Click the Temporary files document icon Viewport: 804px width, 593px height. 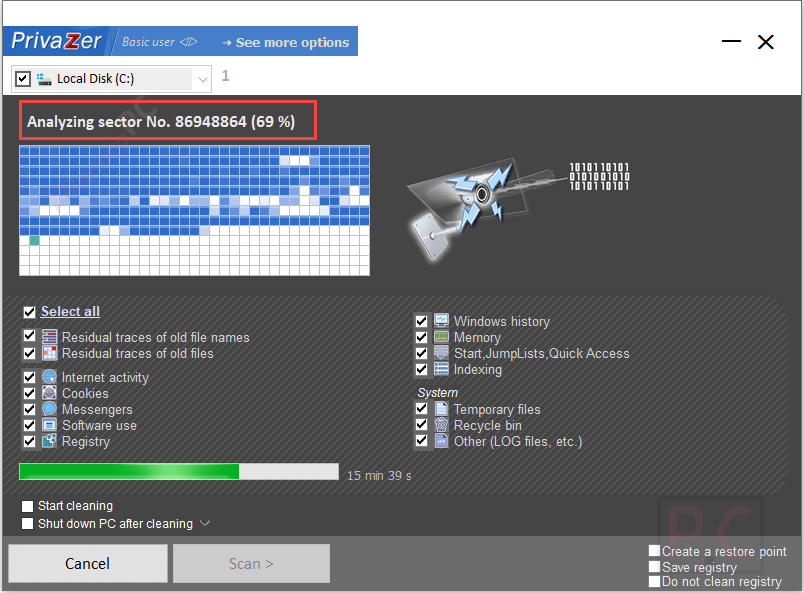click(441, 409)
